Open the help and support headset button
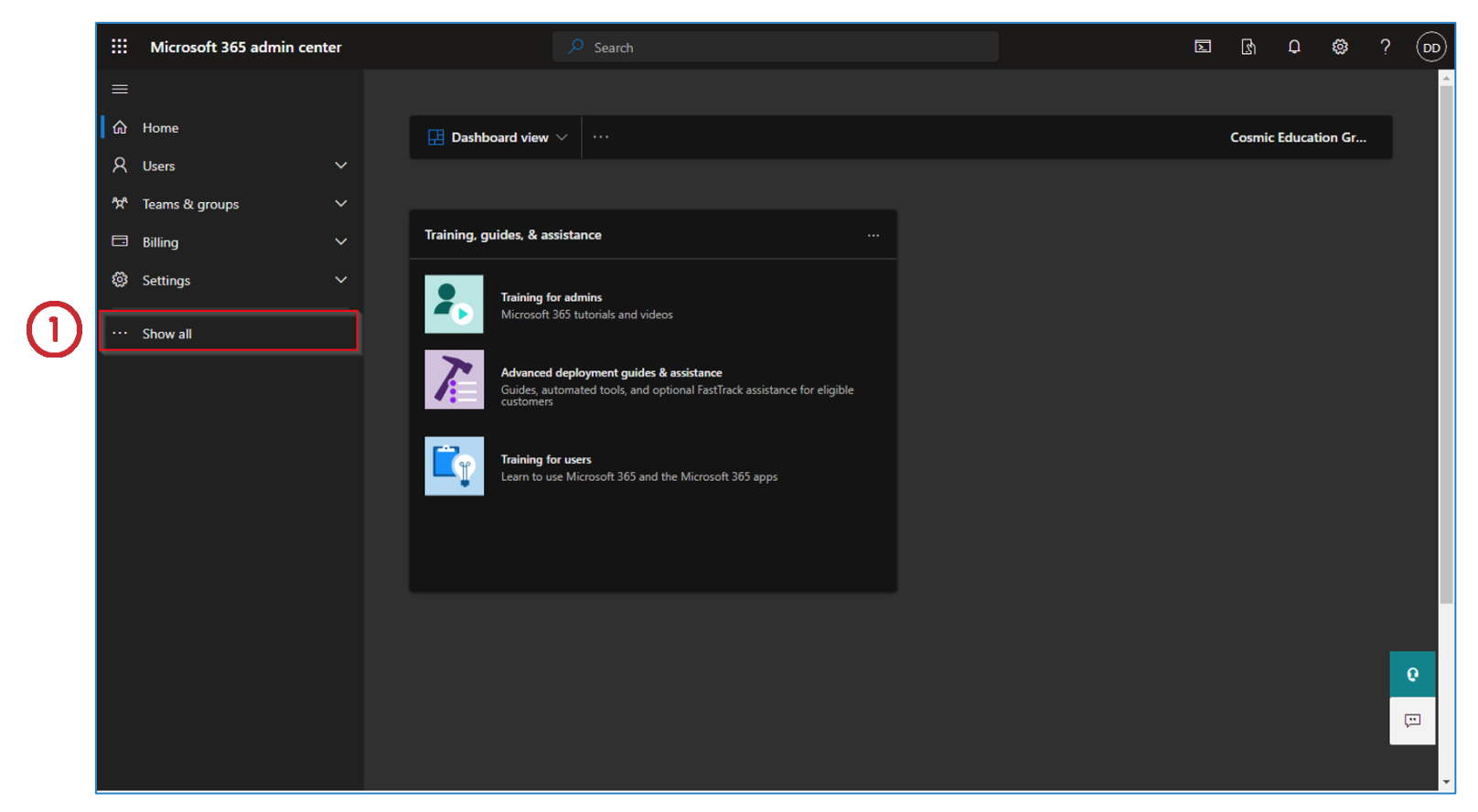This screenshot has width=1478, height=812. pos(1412,675)
